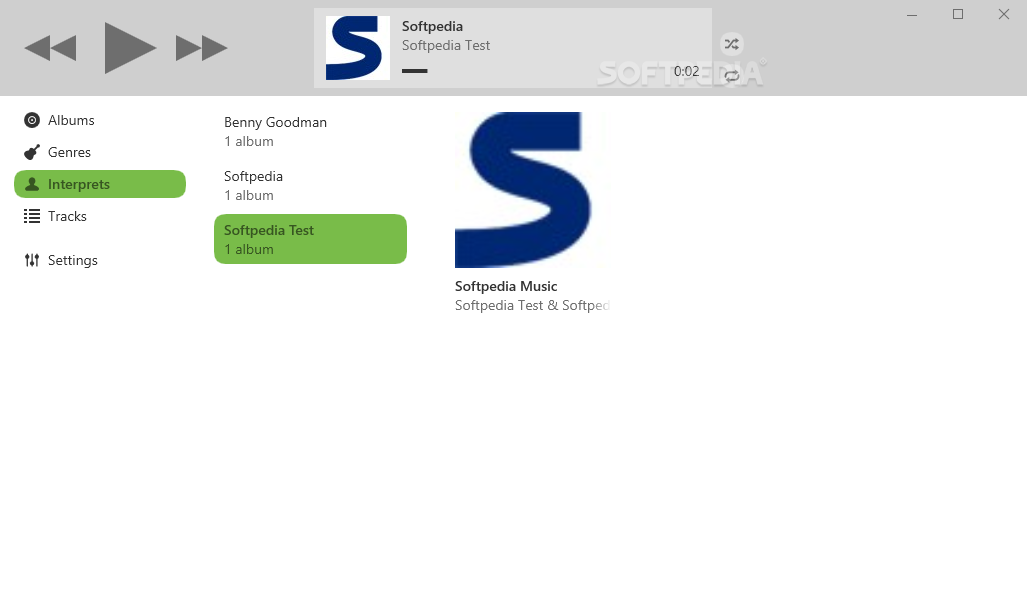Select the Interprets section
The width and height of the screenshot is (1027, 600).
click(x=100, y=184)
